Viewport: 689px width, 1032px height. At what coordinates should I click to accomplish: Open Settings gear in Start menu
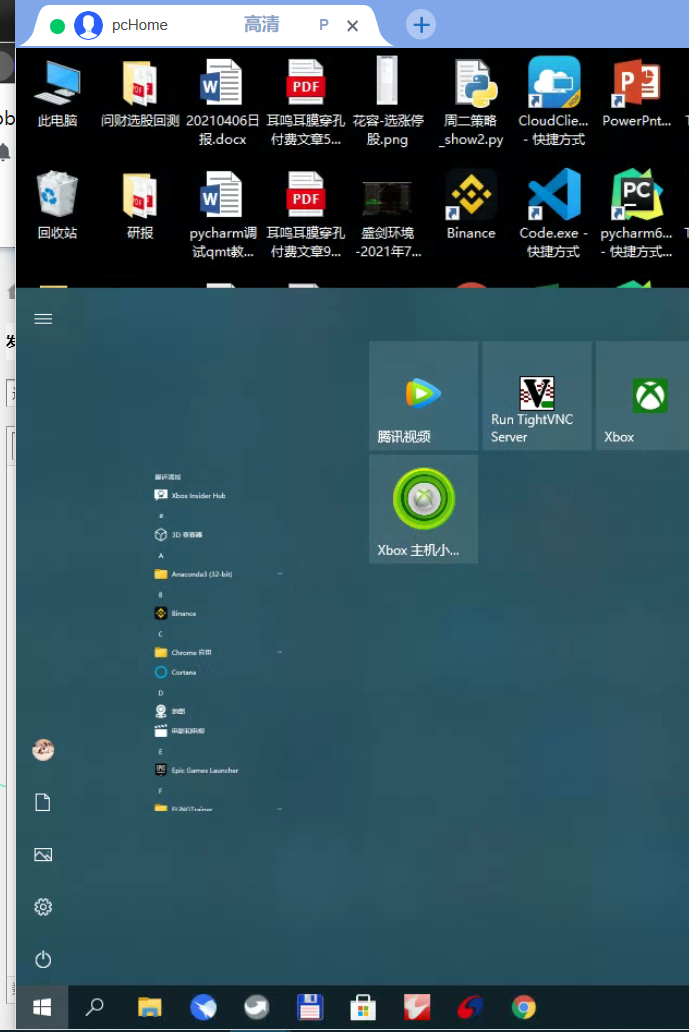[x=43, y=907]
